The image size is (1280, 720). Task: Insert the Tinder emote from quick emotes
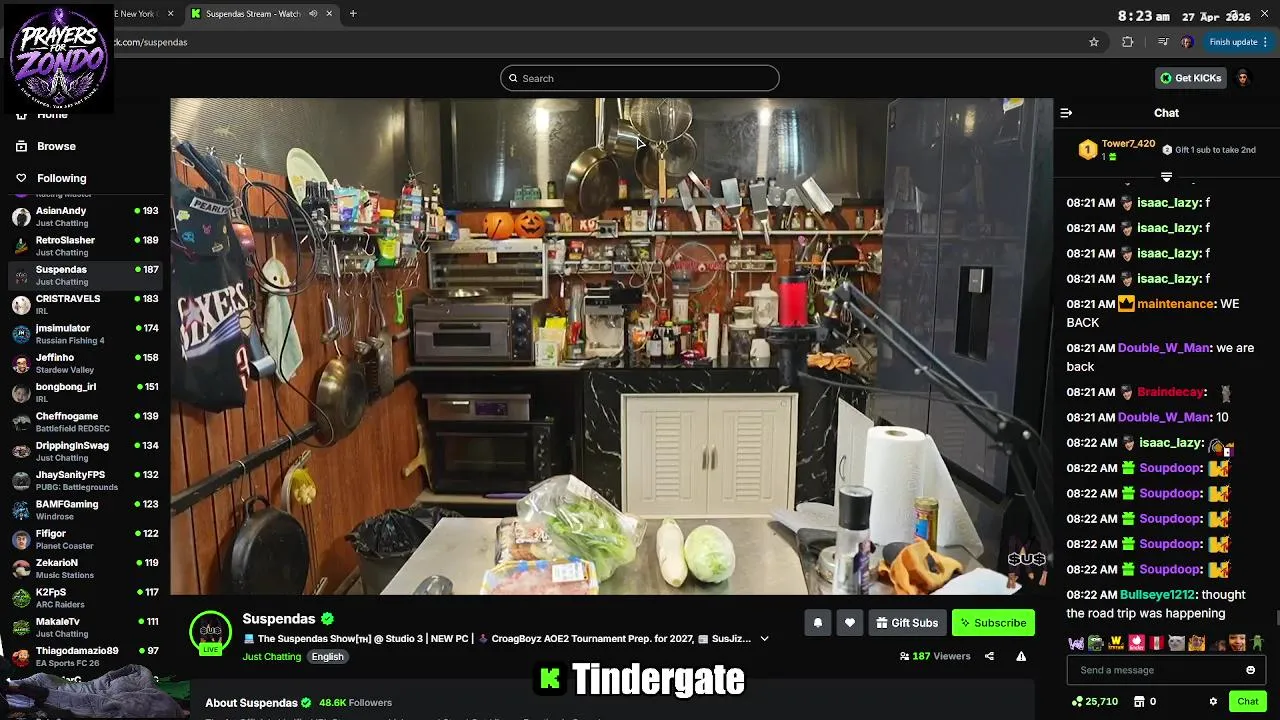pyautogui.click(x=1136, y=643)
